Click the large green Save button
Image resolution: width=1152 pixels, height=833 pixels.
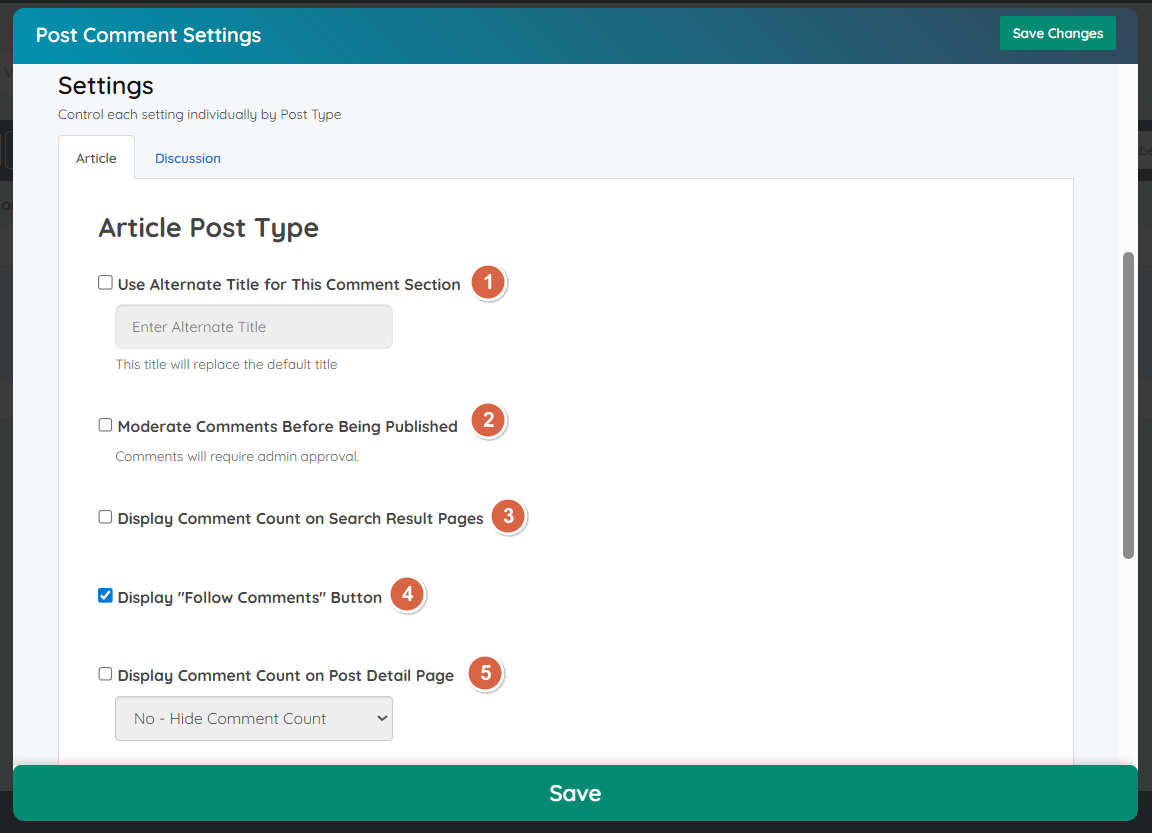pyautogui.click(x=575, y=793)
